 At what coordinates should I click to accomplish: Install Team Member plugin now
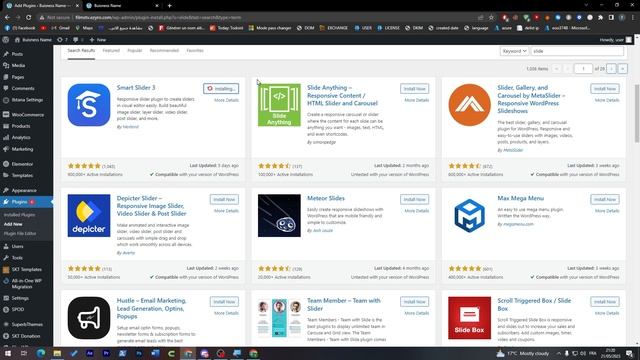[414, 302]
